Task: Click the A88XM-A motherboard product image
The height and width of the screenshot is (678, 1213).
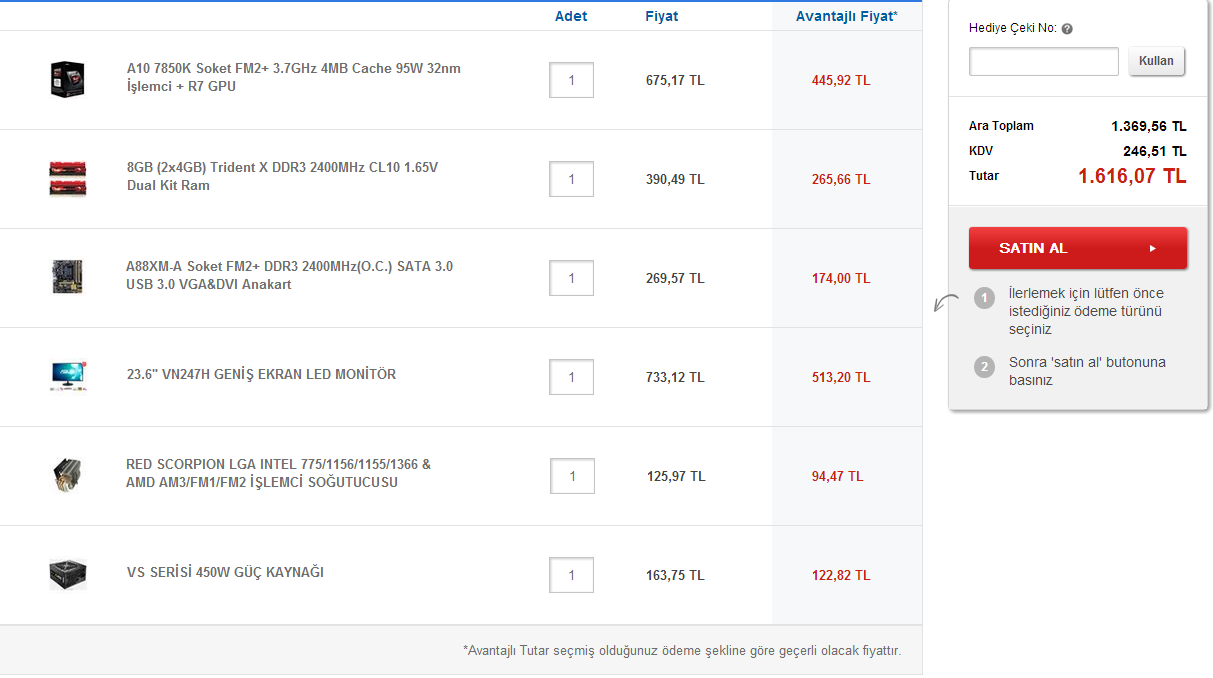Action: click(68, 277)
